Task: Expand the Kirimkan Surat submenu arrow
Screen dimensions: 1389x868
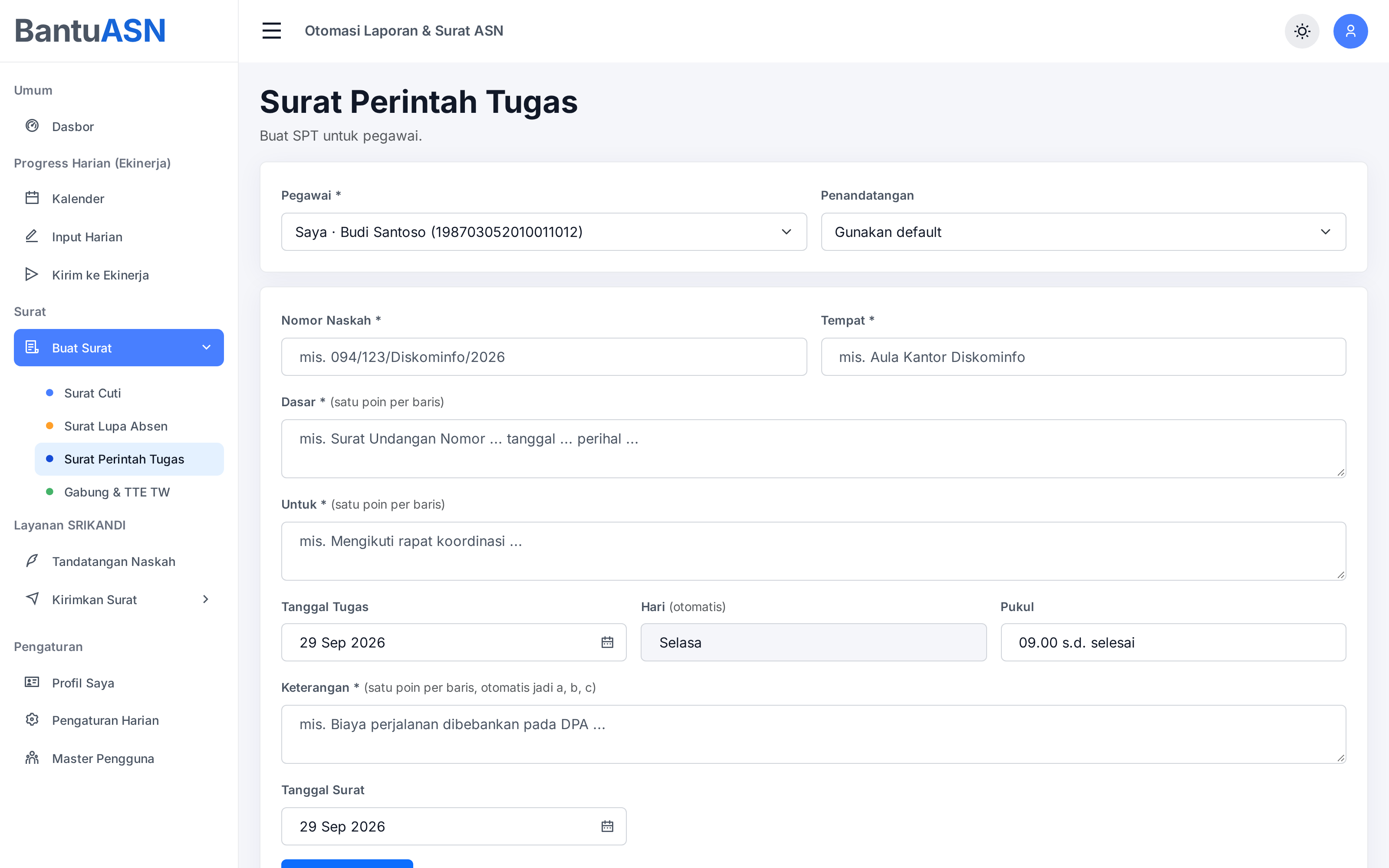Action: [x=205, y=599]
